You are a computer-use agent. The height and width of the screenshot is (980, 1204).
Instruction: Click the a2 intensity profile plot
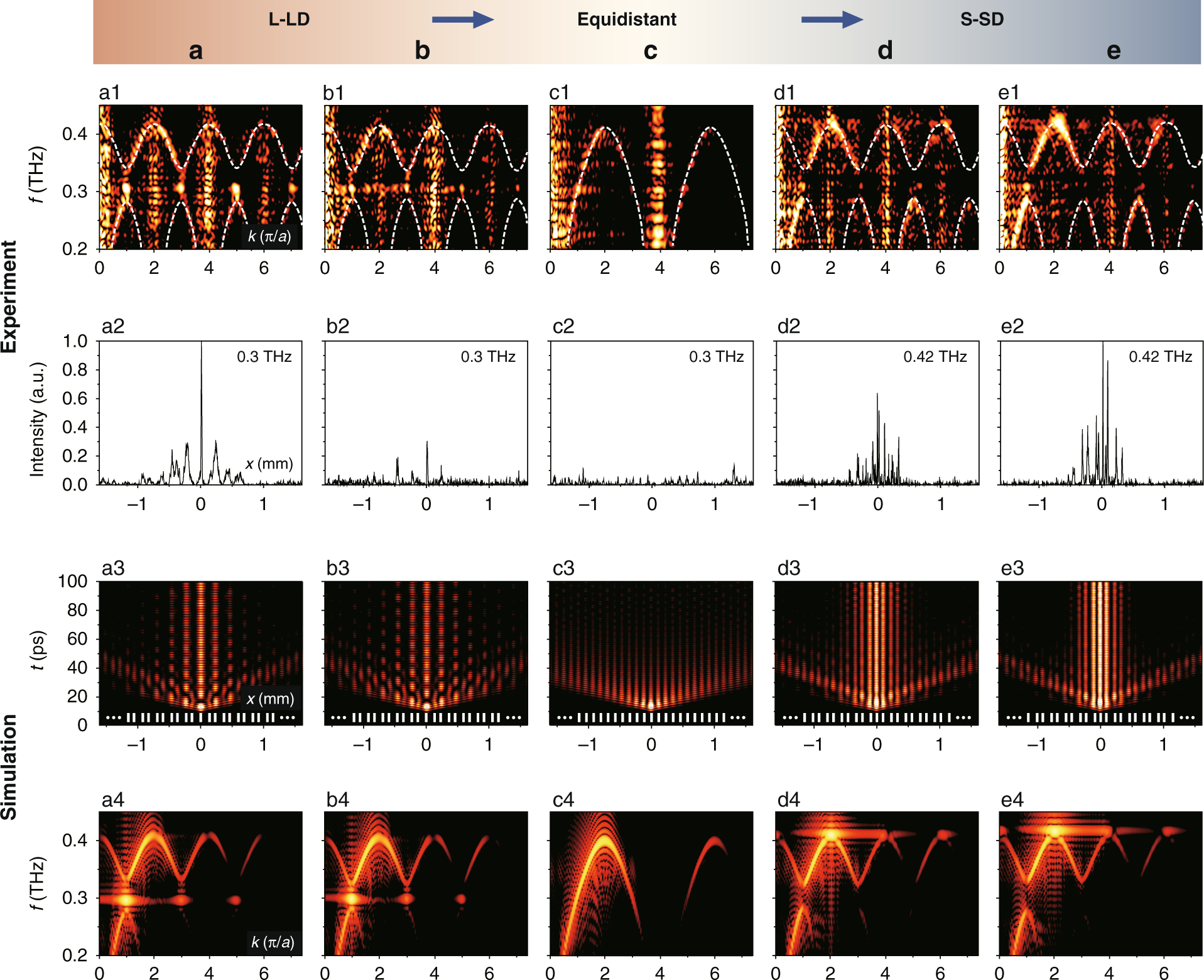coord(201,413)
